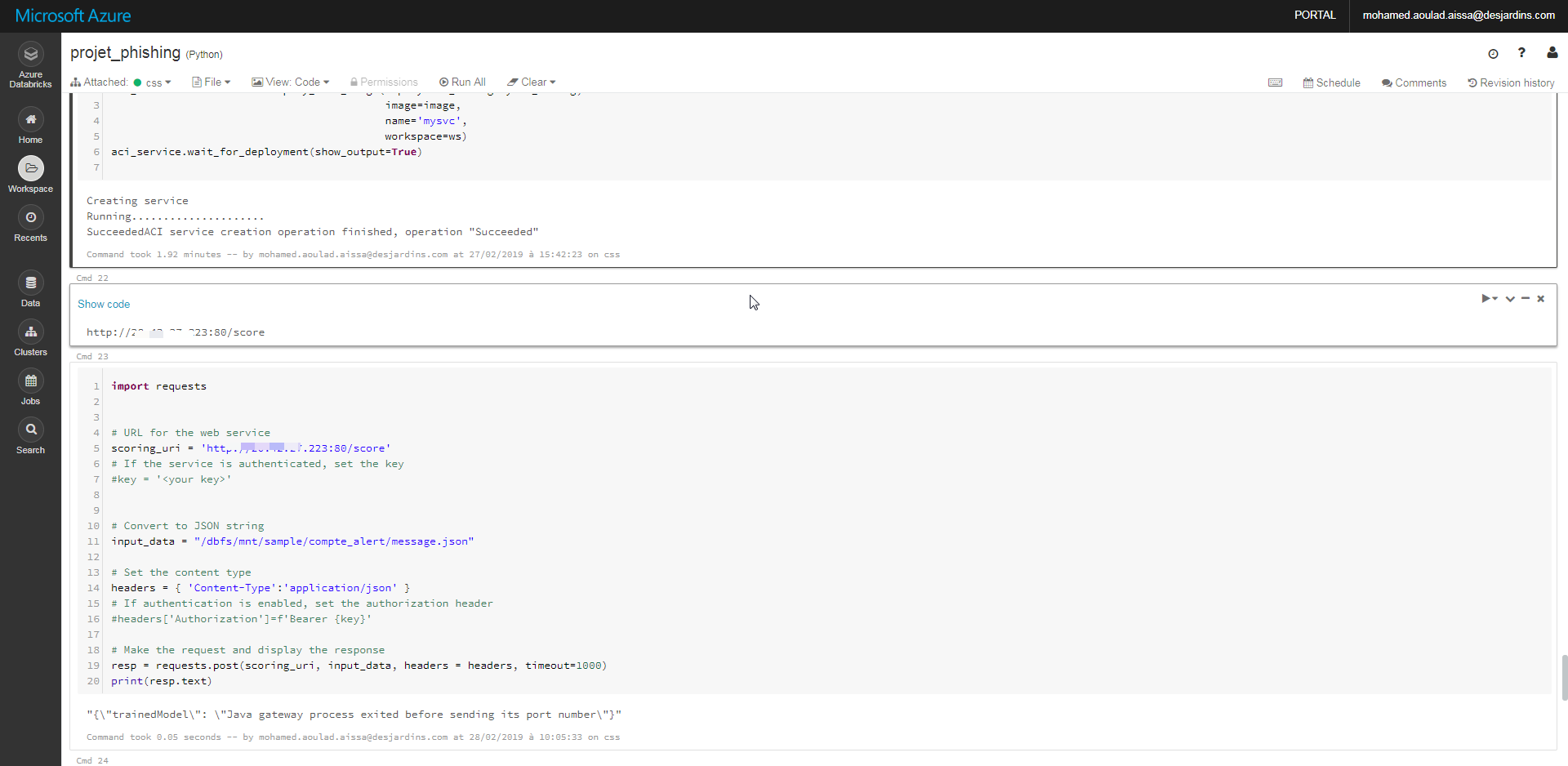Screen dimensions: 1568x766
Task: Minimize the Cmd 22 cell output
Action: (1525, 299)
